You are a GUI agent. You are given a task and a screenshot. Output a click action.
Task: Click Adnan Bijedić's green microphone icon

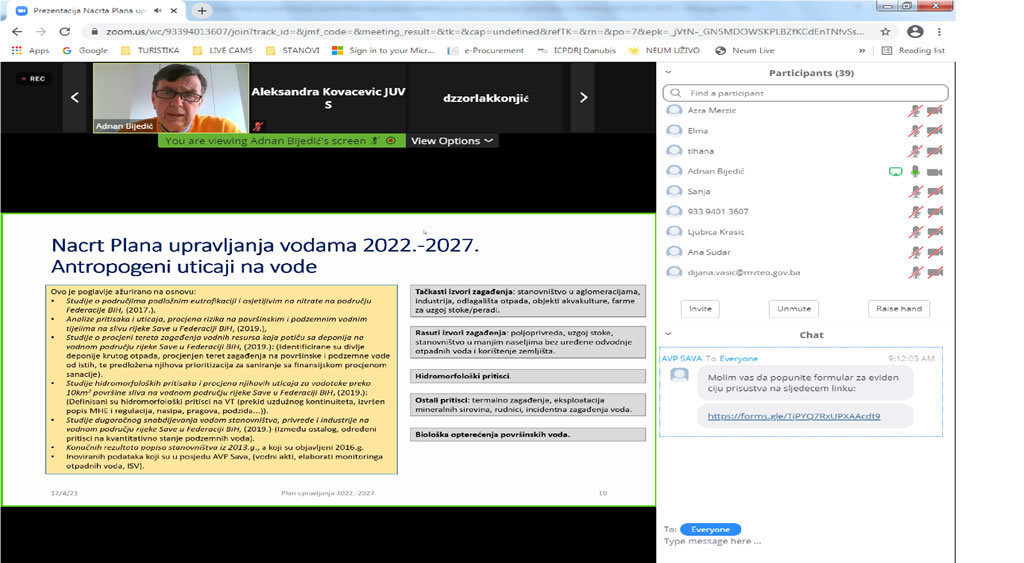pyautogui.click(x=914, y=171)
